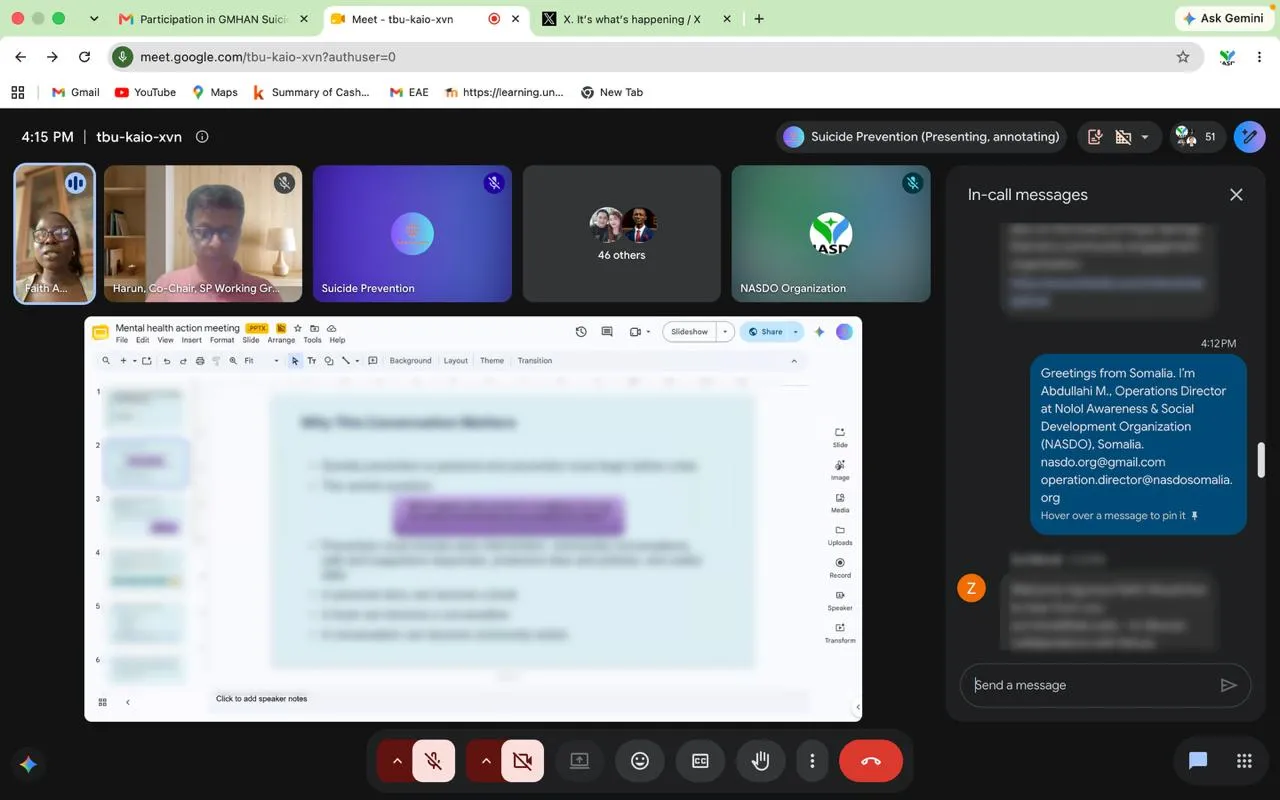Click the Image icon in Slides side panel
Image resolution: width=1280 pixels, height=800 pixels.
[840, 469]
